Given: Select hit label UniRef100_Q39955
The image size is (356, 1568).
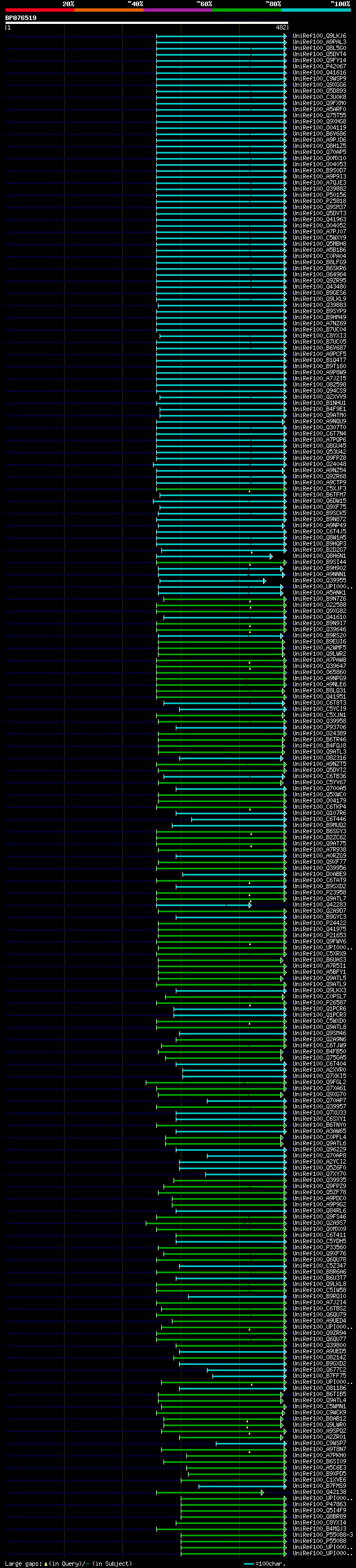Looking at the screenshot, I should click(319, 581).
